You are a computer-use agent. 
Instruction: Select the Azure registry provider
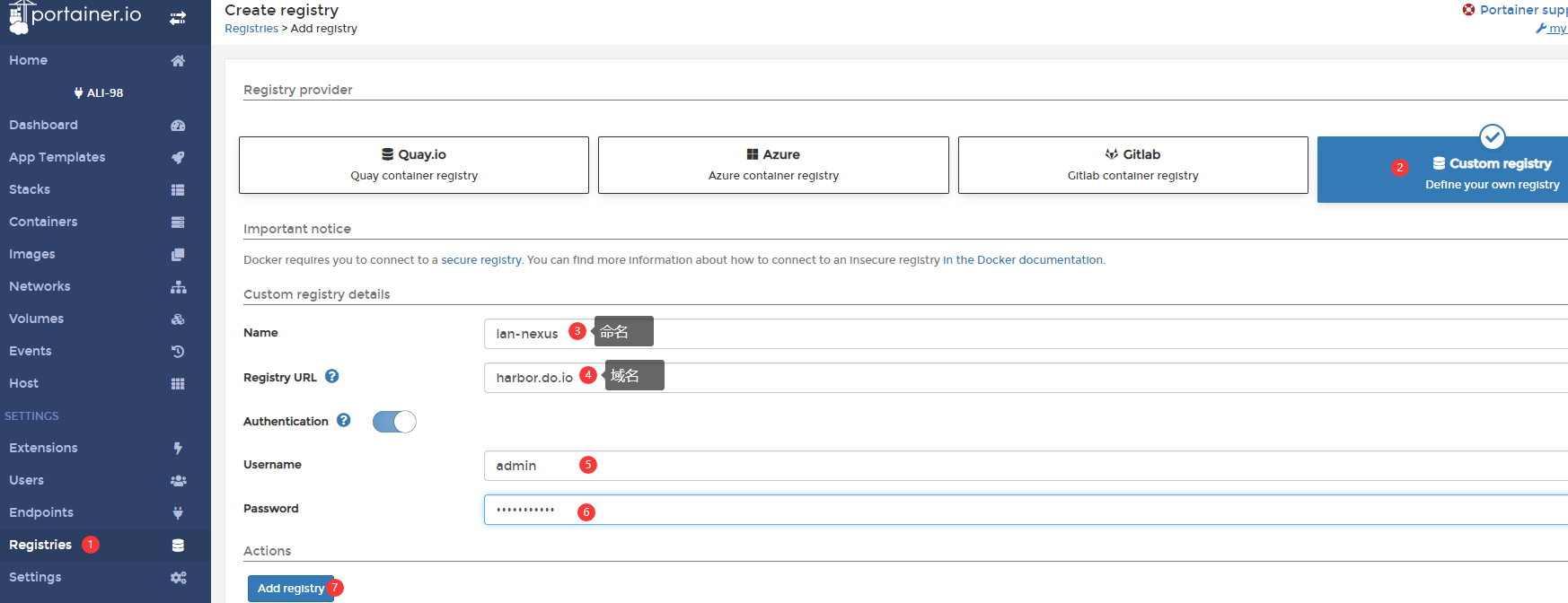773,165
